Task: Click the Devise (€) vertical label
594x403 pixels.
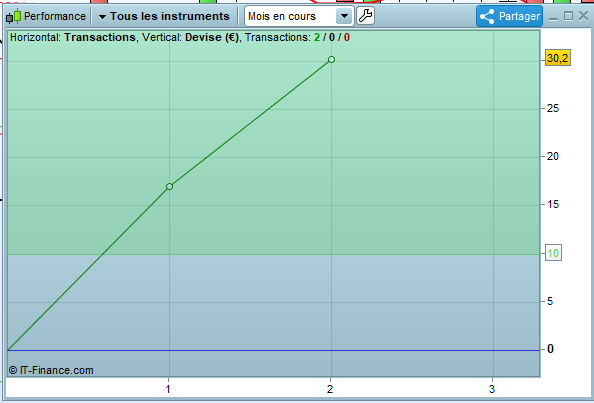Action: point(212,37)
